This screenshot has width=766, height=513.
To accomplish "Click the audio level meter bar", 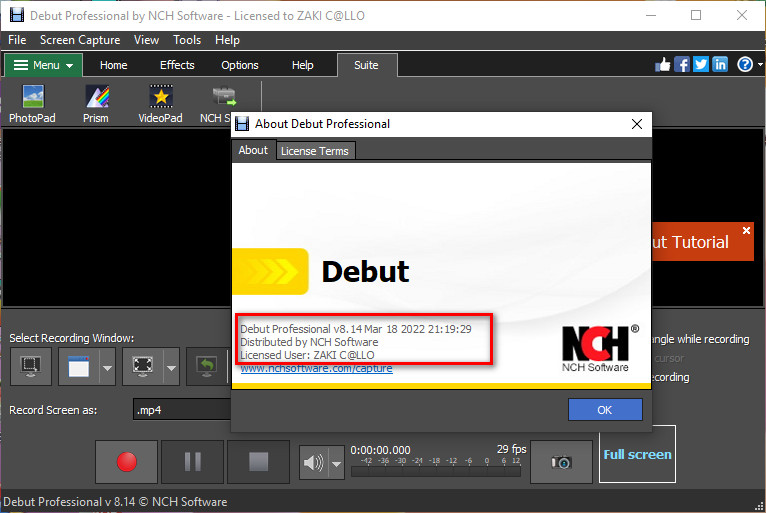I will pyautogui.click(x=436, y=471).
